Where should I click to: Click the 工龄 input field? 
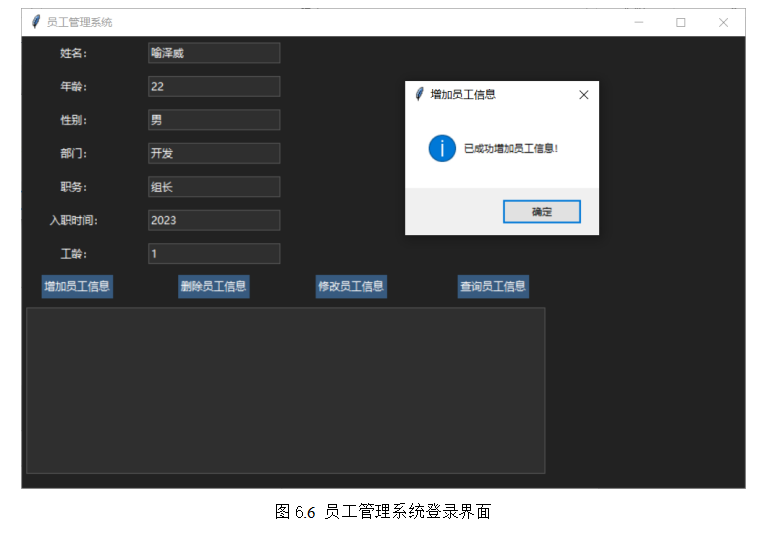(x=214, y=254)
